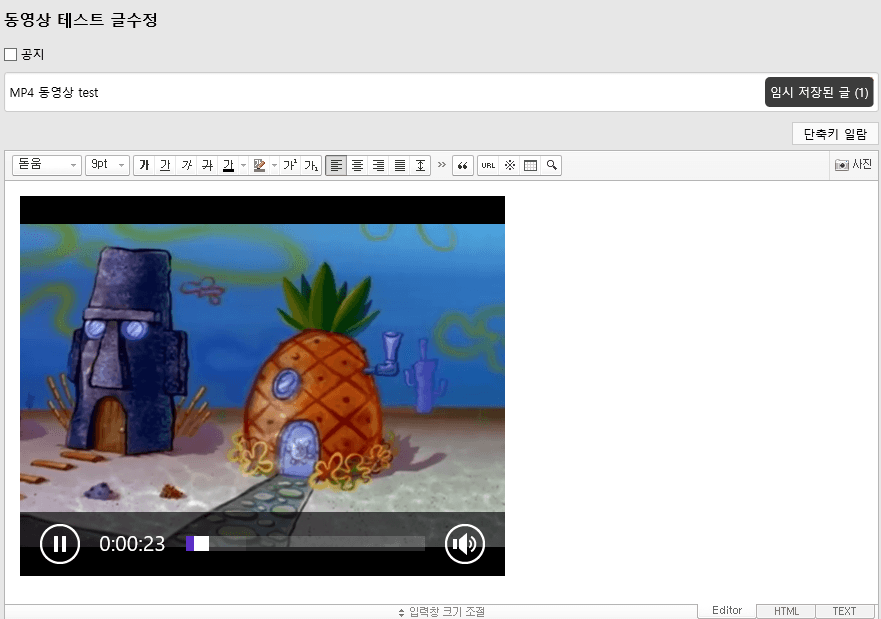Apply superscript formatting
Image resolution: width=881 pixels, height=619 pixels.
pyautogui.click(x=290, y=165)
